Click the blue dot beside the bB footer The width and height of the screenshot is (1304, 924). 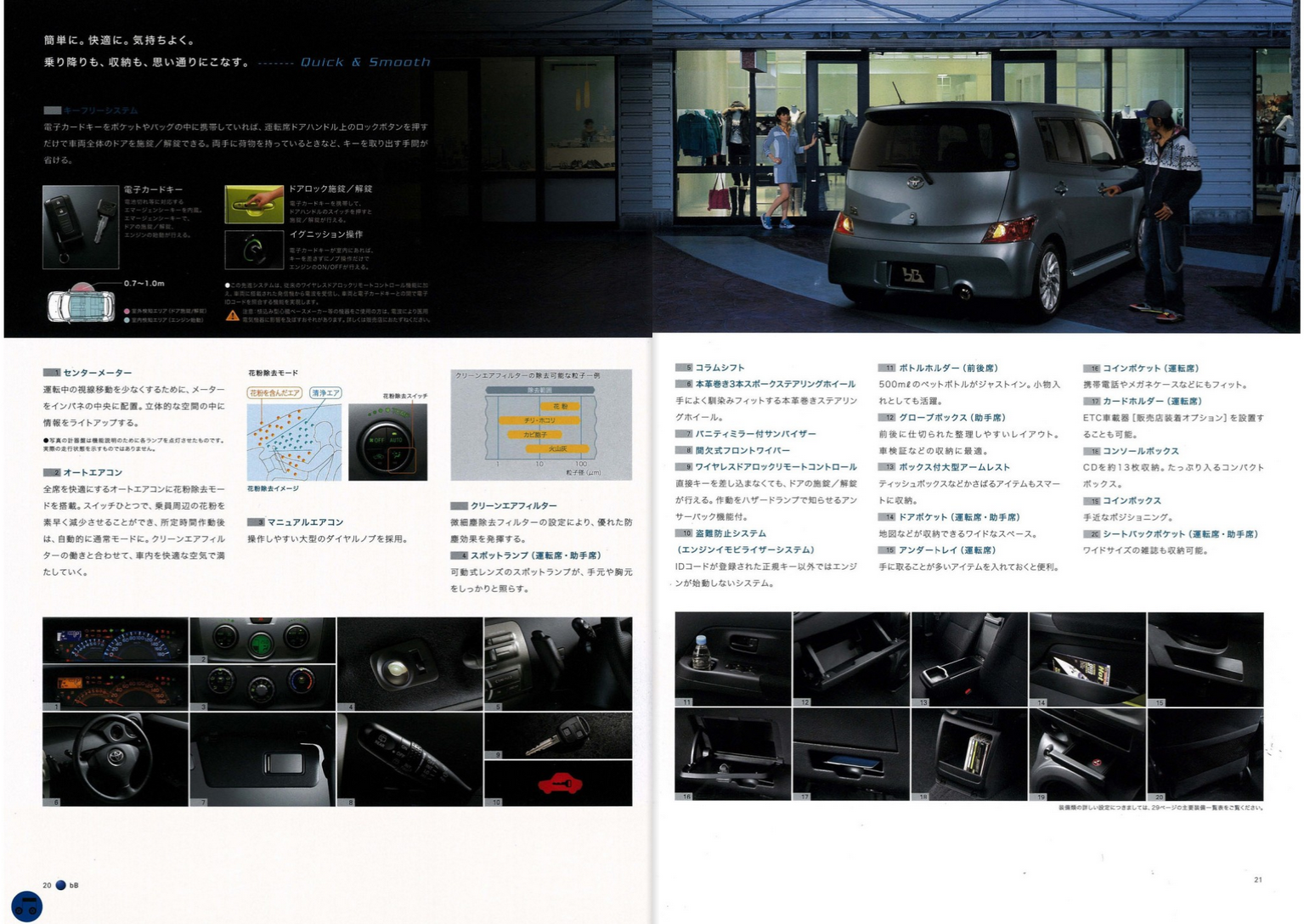click(60, 885)
